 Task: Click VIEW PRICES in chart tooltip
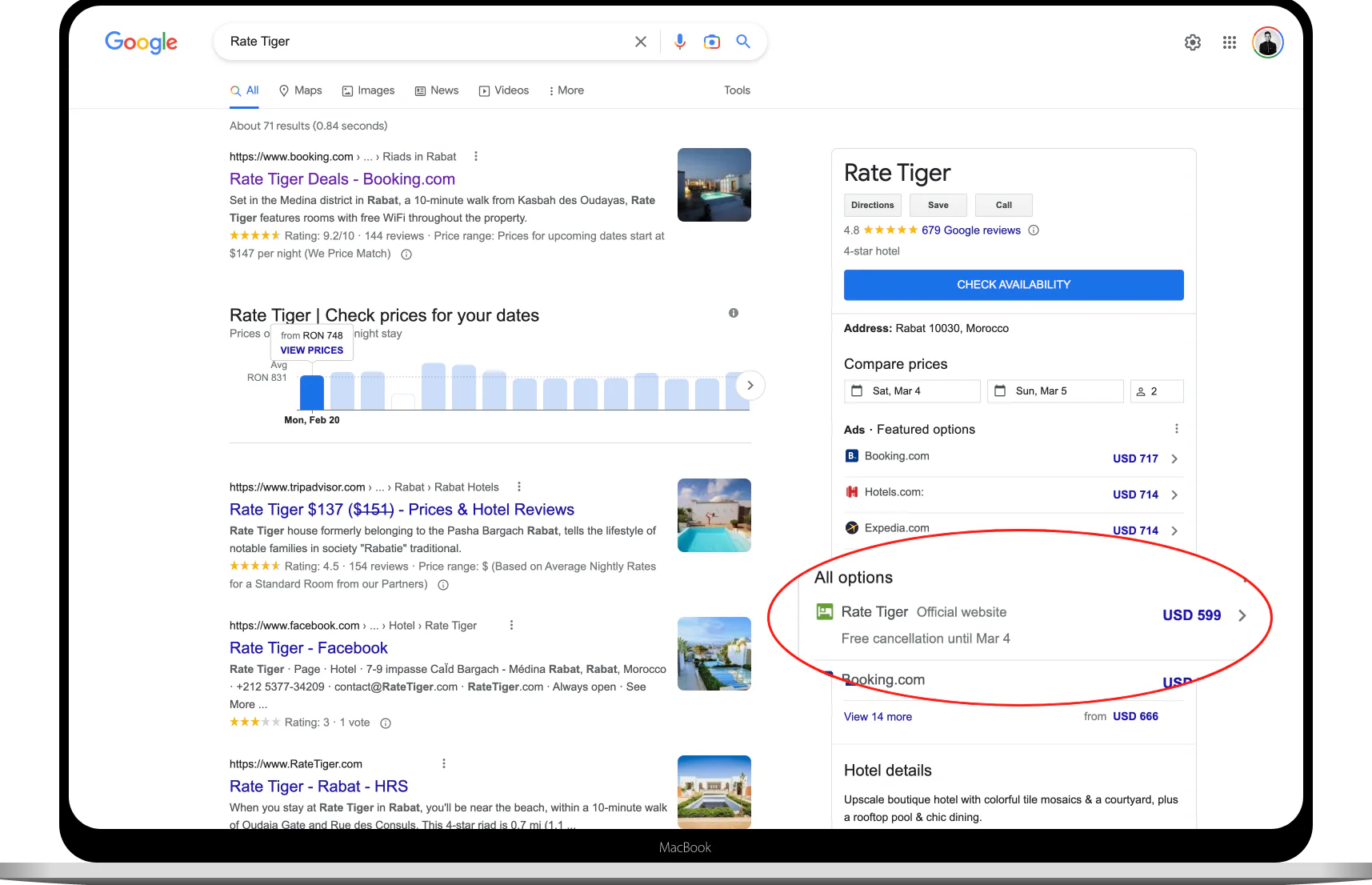tap(312, 350)
